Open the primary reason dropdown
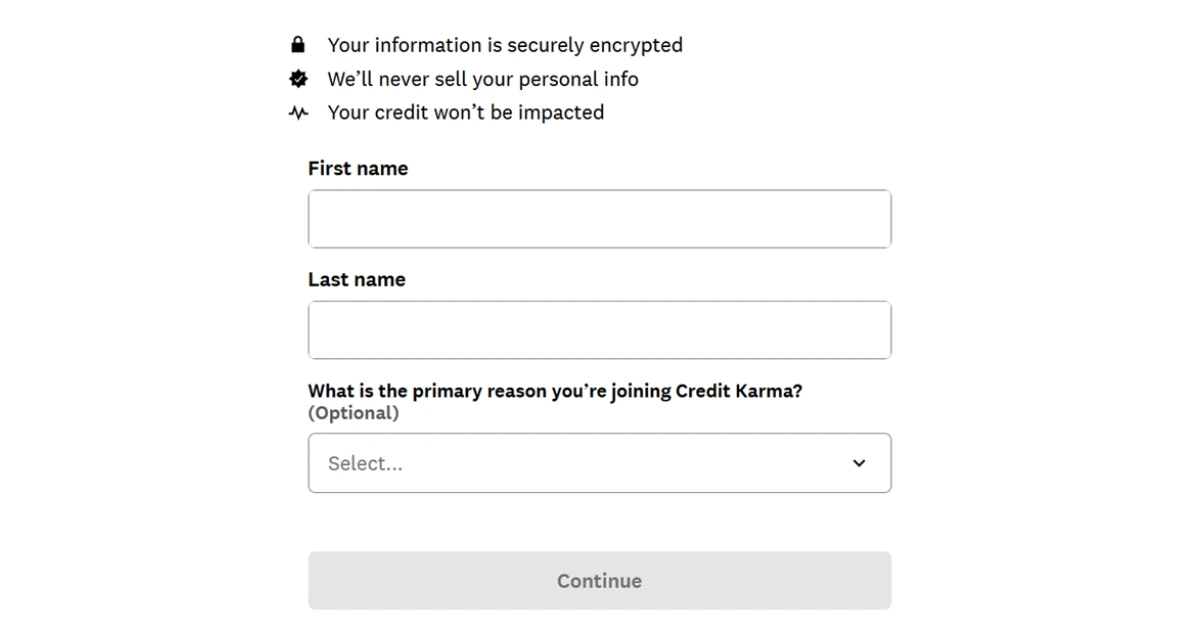The height and width of the screenshot is (630, 1200). point(599,463)
